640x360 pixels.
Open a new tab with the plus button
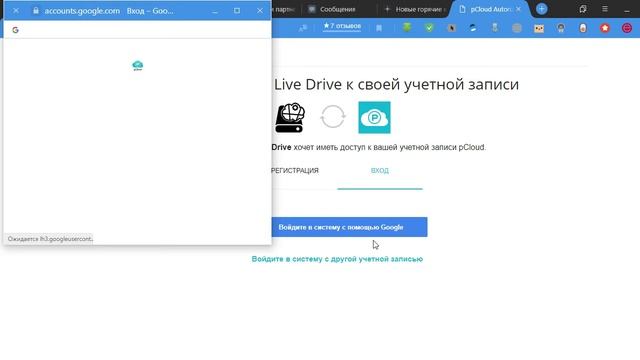coord(542,9)
